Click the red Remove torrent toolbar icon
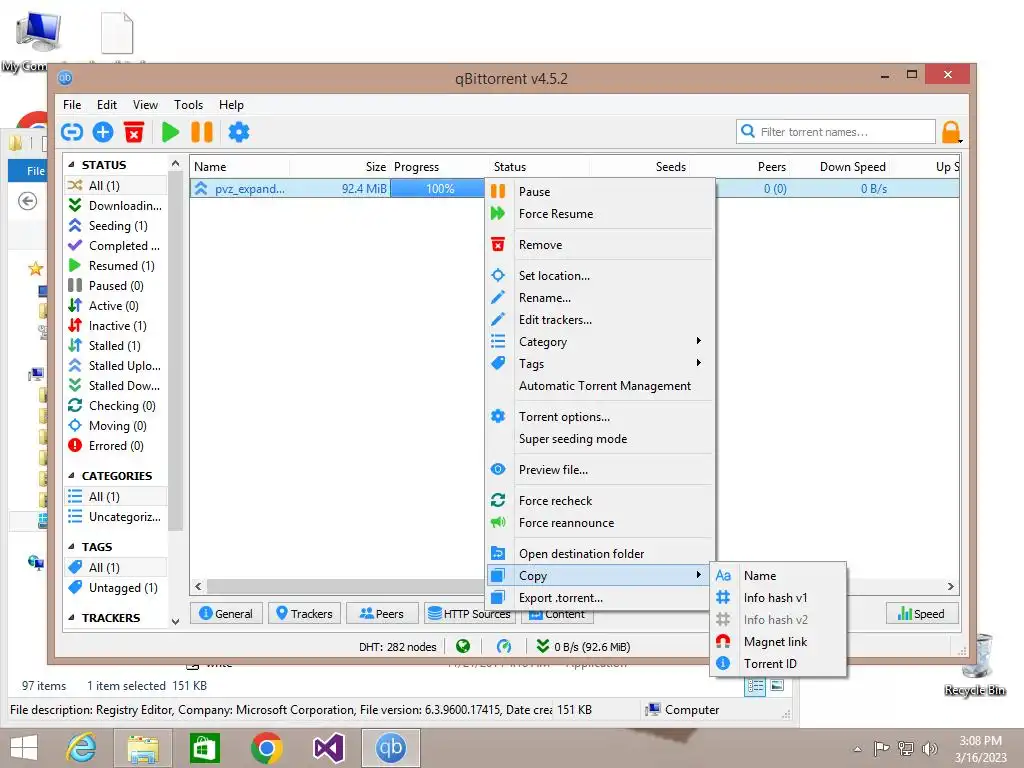Viewport: 1024px width, 768px height. [x=134, y=133]
